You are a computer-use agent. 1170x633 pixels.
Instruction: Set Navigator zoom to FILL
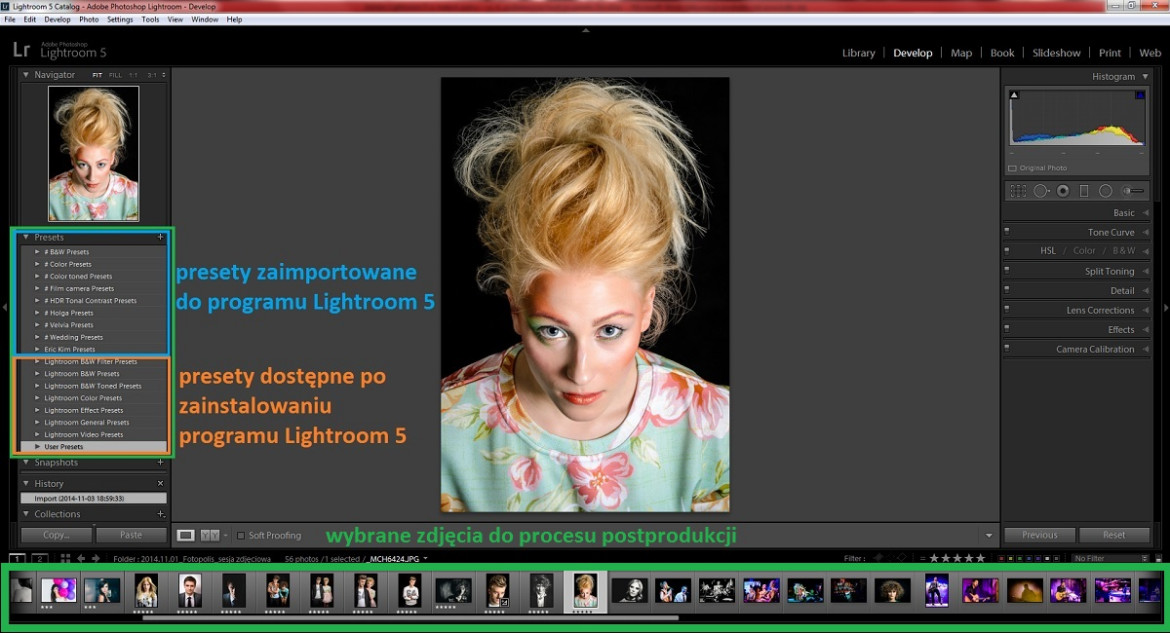point(115,75)
